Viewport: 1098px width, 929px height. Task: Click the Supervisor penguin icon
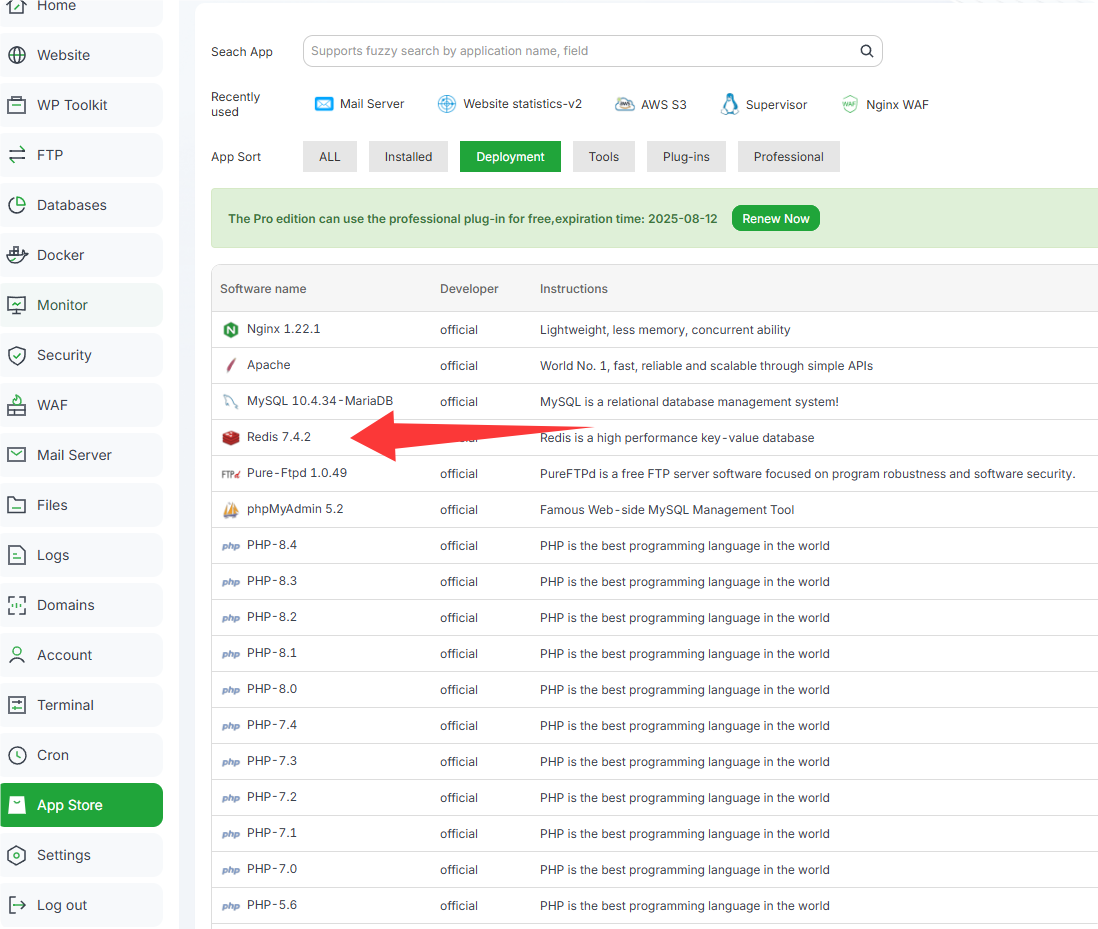point(730,104)
